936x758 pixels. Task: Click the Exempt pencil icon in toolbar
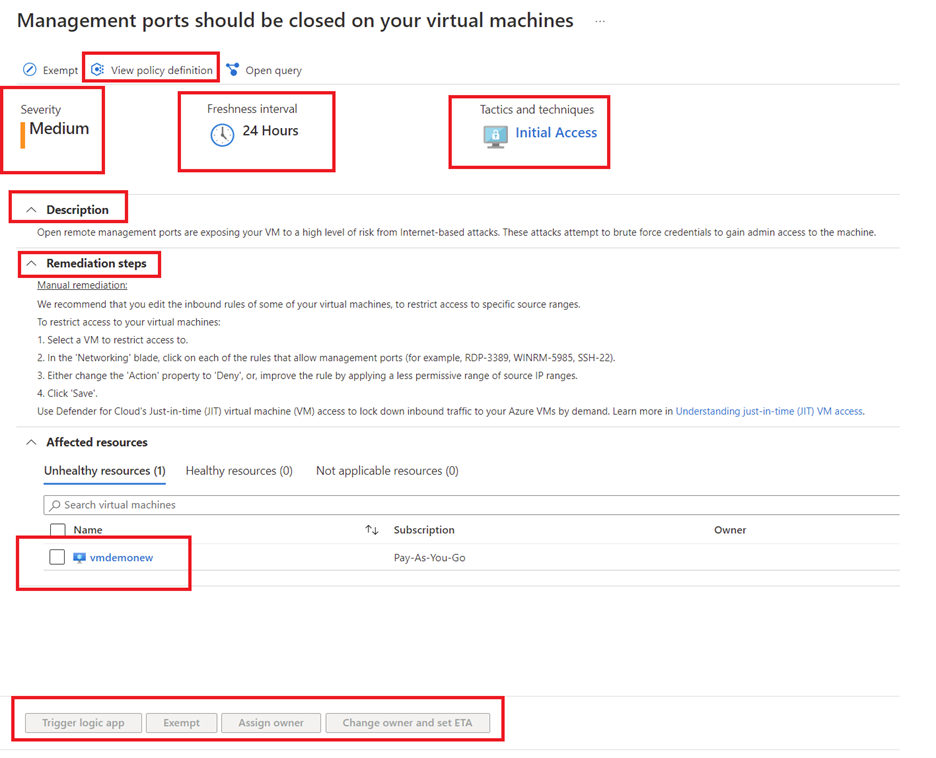pos(30,70)
